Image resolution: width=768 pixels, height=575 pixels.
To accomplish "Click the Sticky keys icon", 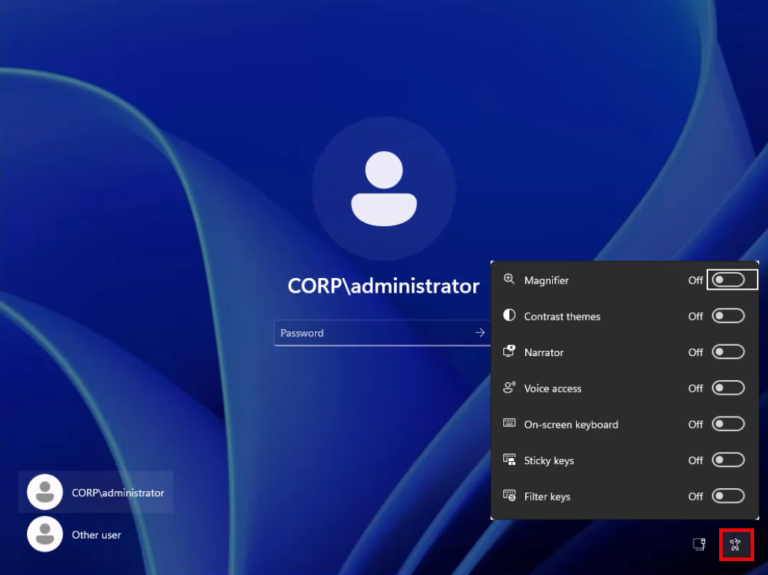I will (x=509, y=459).
